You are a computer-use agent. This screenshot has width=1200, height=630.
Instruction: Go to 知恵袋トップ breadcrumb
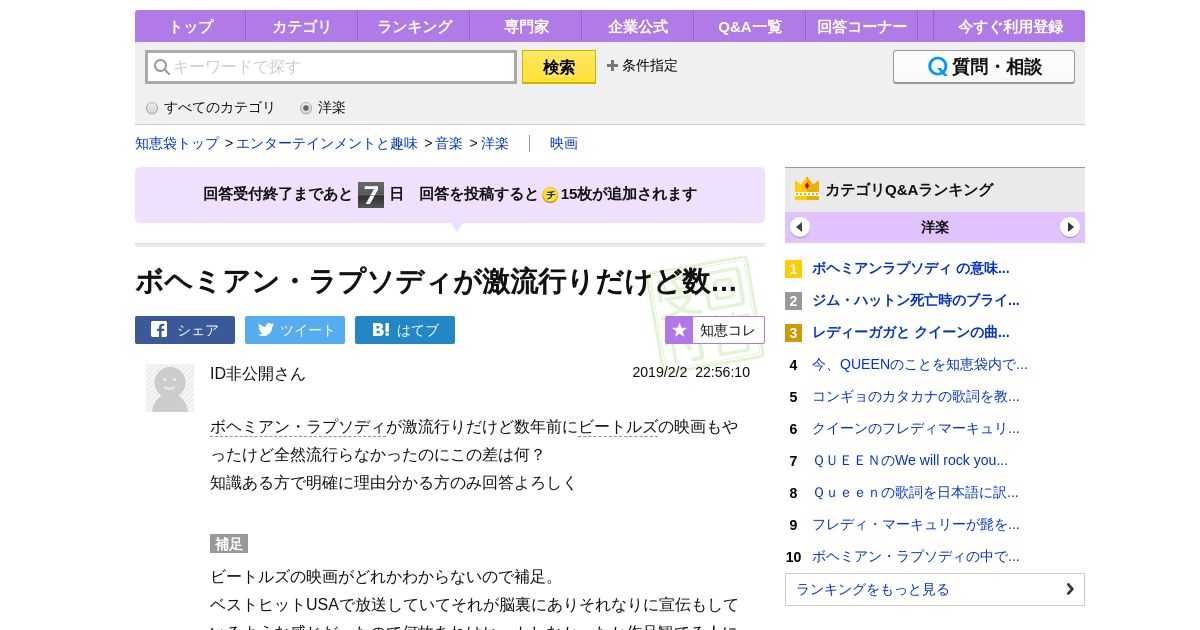[x=177, y=143]
